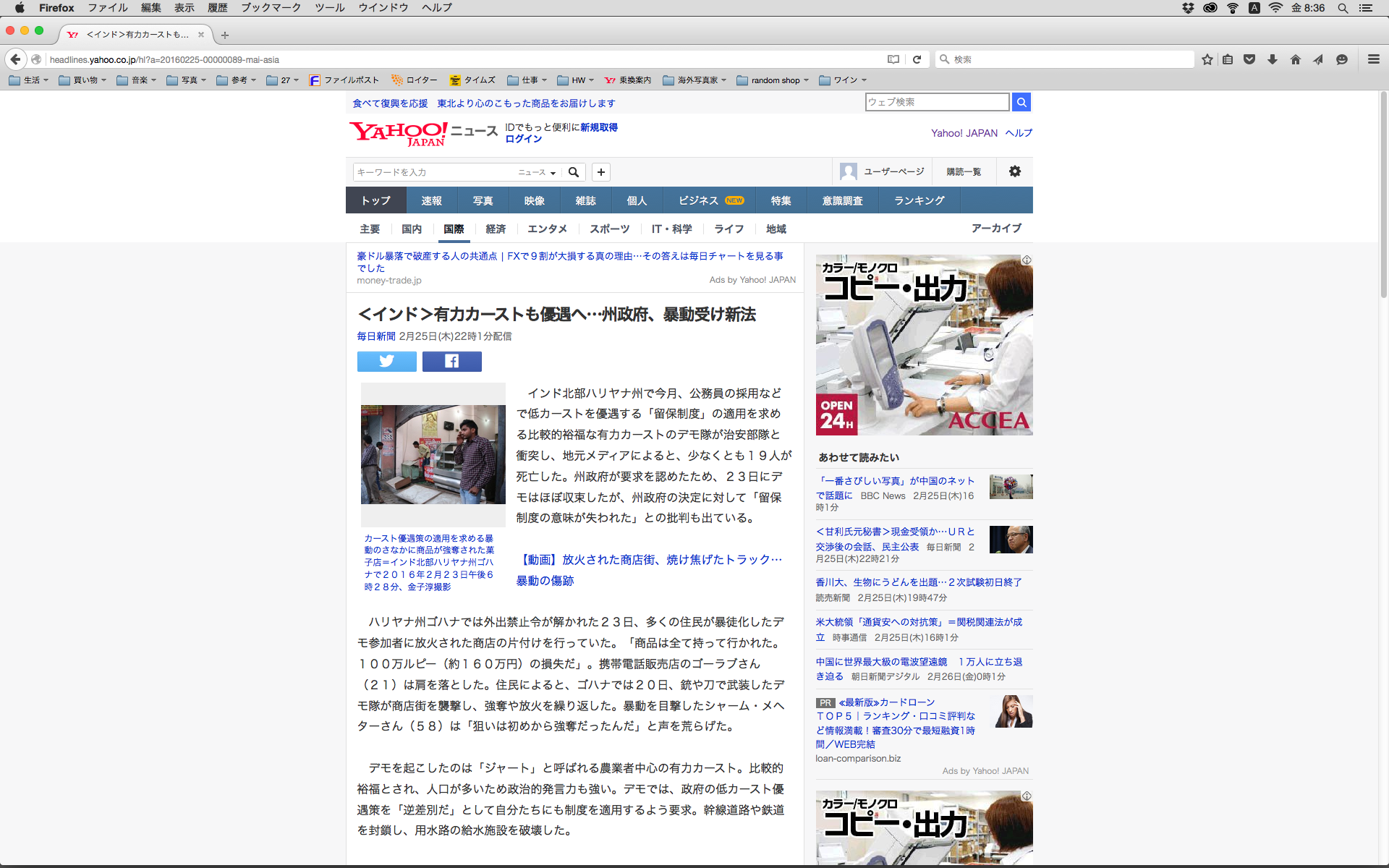Click the Twitter share button

click(x=386, y=361)
